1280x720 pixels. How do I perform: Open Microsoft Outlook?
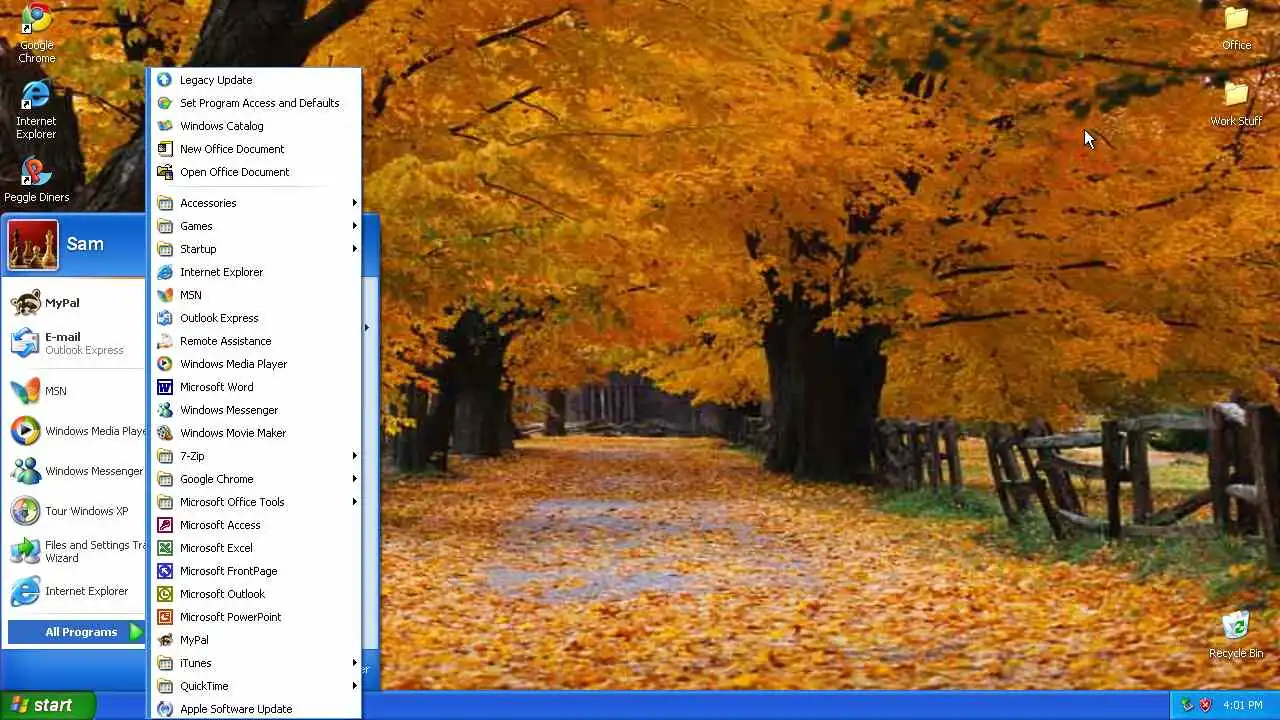point(255,594)
